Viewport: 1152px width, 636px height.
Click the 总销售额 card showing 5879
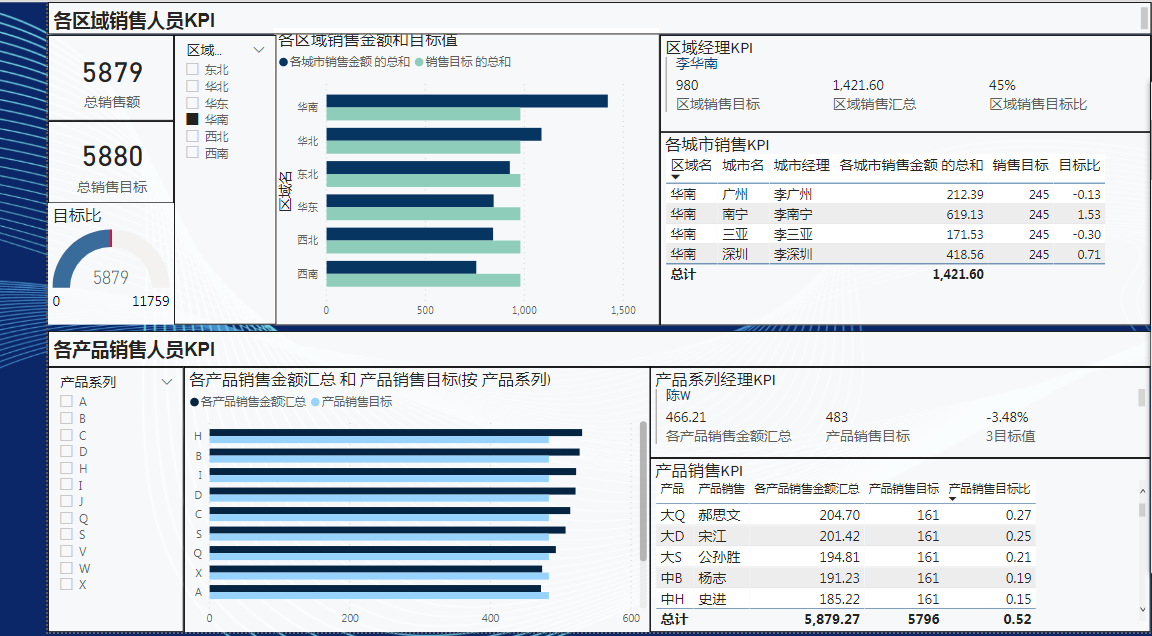coord(112,79)
